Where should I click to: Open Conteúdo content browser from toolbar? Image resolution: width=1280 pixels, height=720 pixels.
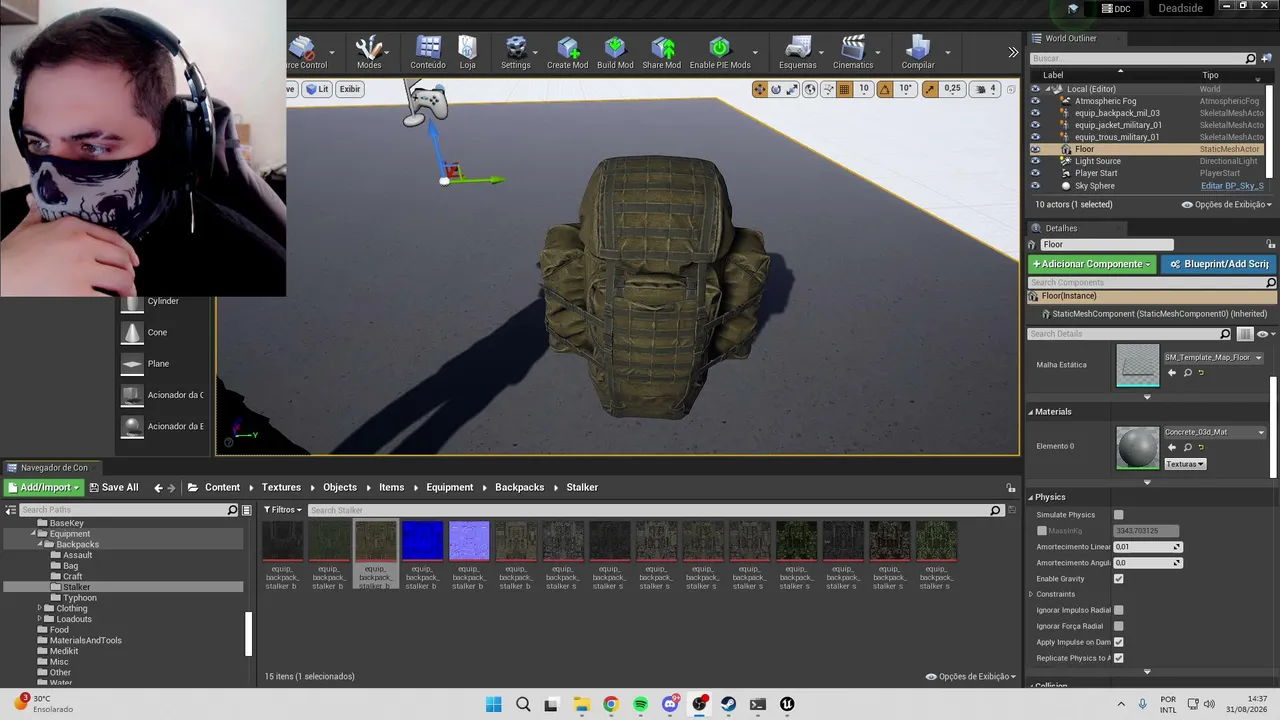tap(428, 52)
